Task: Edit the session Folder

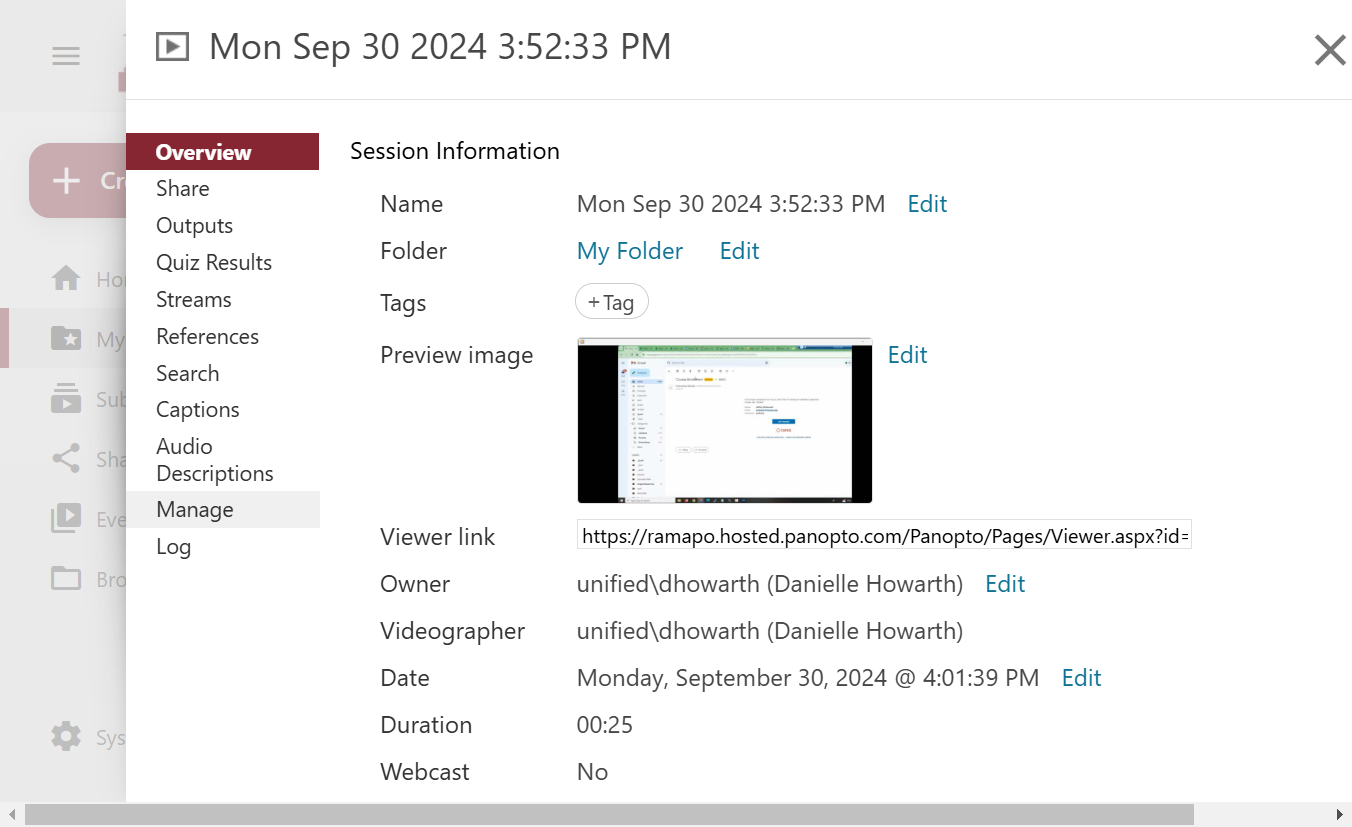Action: pyautogui.click(x=739, y=251)
